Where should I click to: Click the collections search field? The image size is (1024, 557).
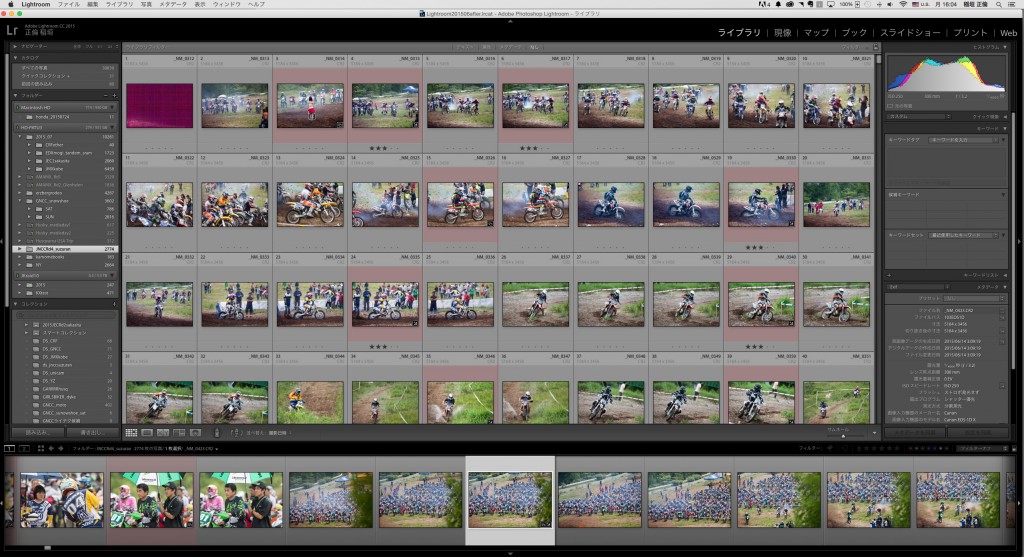pyautogui.click(x=65, y=315)
